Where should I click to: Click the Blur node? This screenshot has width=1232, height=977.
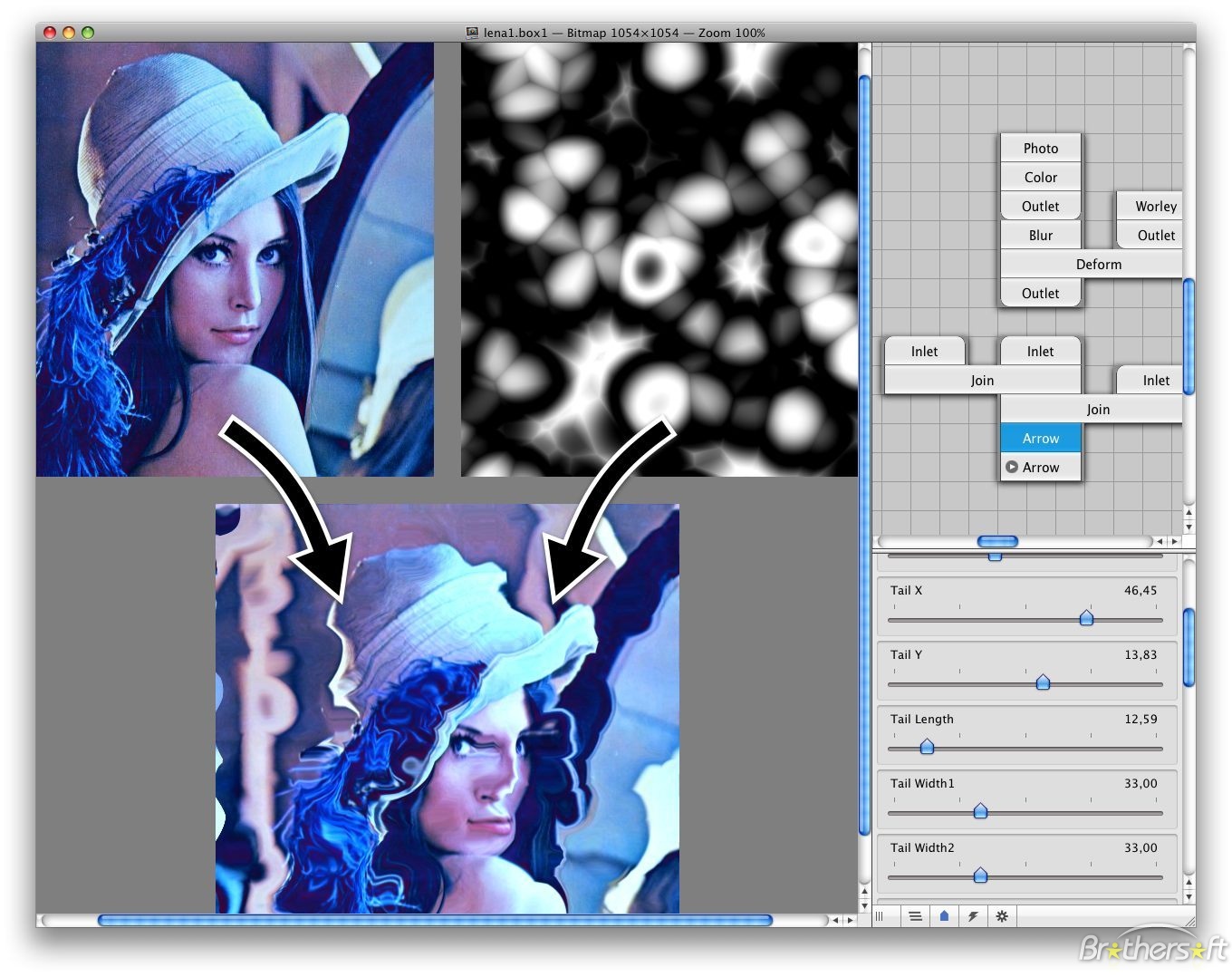pyautogui.click(x=1040, y=235)
